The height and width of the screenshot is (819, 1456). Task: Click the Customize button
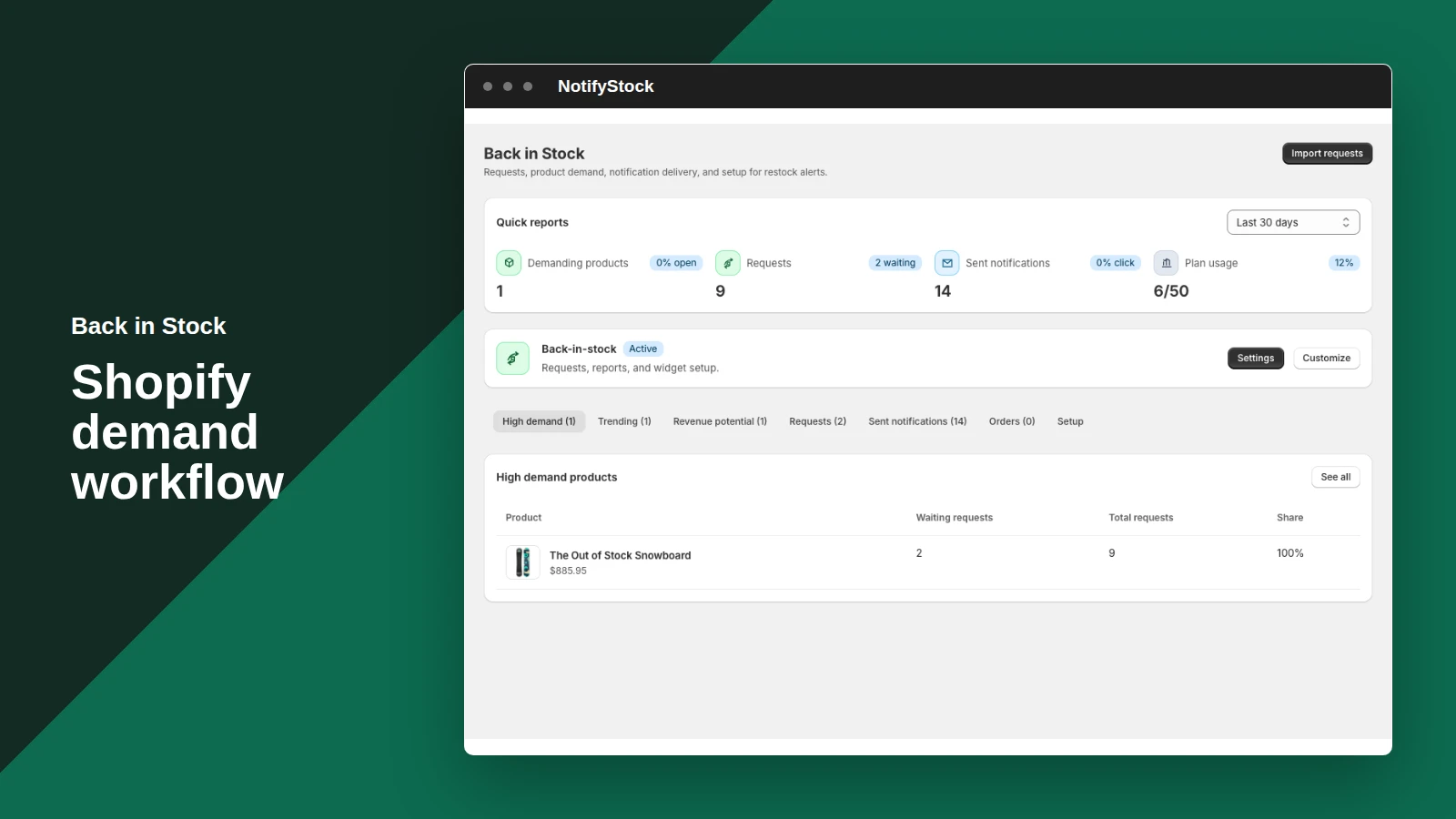(x=1327, y=359)
